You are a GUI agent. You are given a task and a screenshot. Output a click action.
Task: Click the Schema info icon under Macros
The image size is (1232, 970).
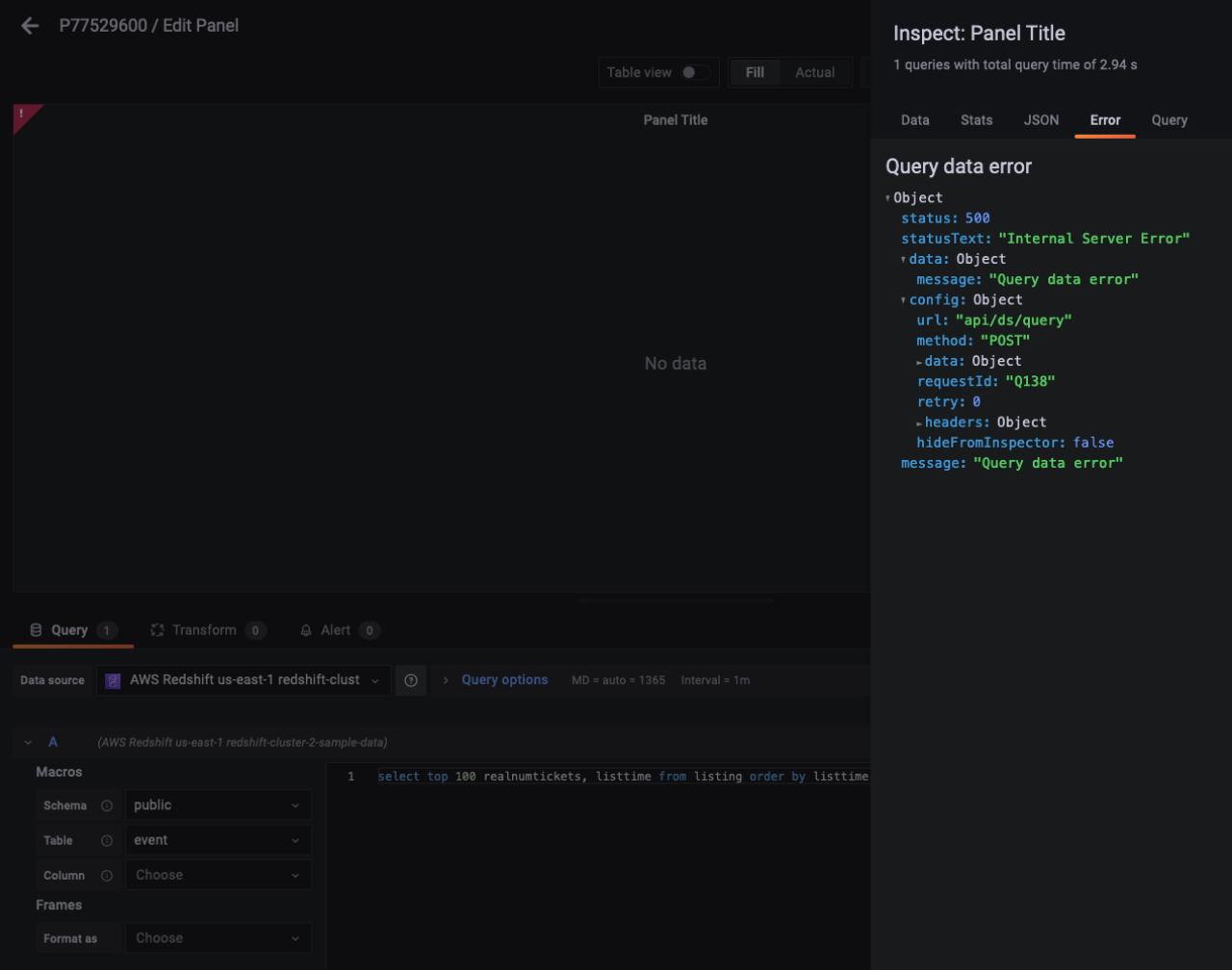click(106, 805)
